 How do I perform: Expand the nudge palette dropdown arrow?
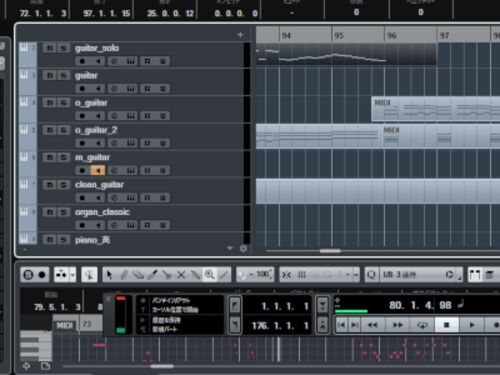coord(356,275)
